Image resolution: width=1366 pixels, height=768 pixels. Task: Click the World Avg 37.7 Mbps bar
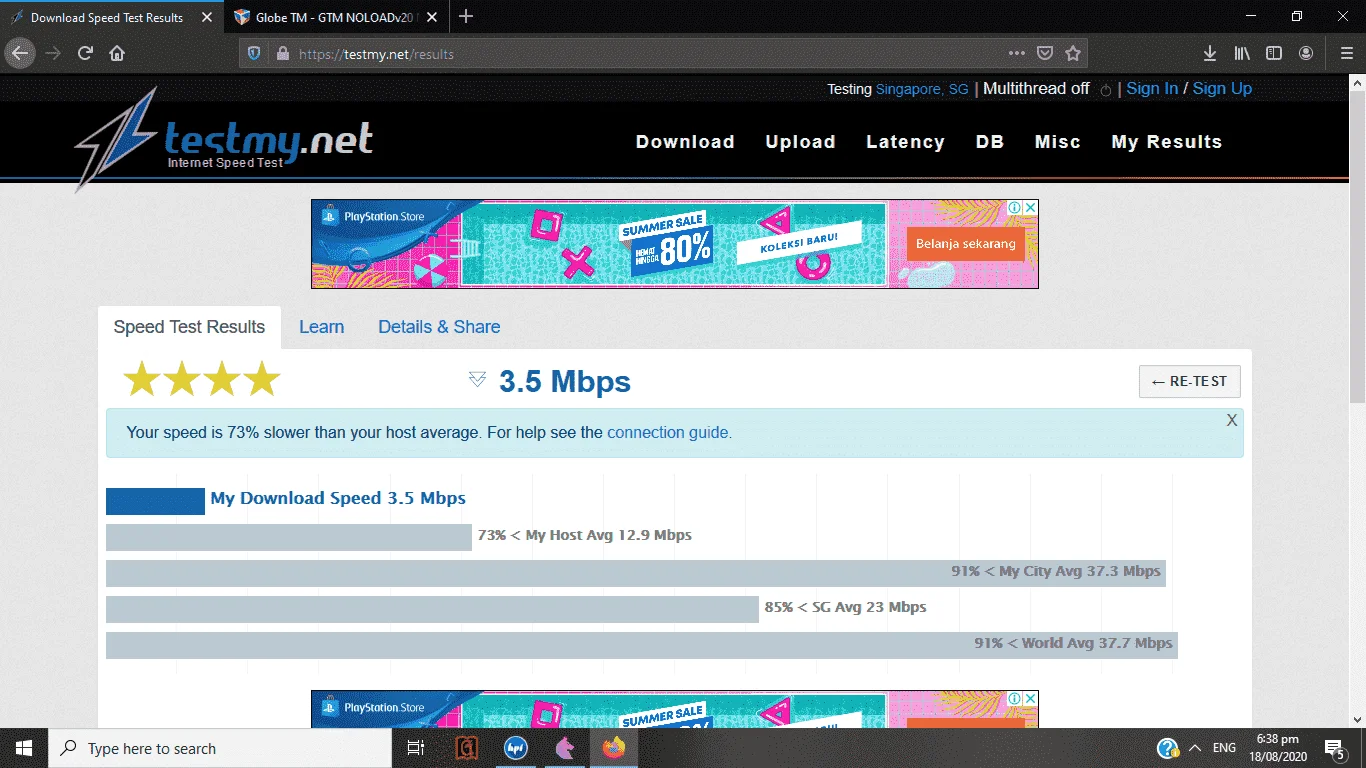(642, 645)
